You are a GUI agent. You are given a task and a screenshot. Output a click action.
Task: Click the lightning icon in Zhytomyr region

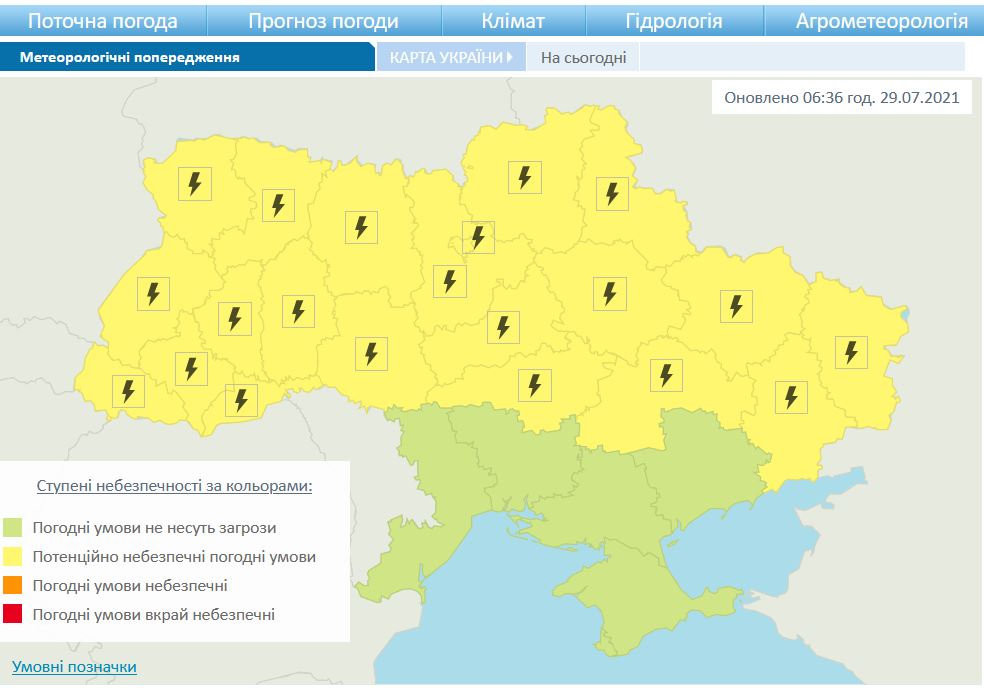362,227
